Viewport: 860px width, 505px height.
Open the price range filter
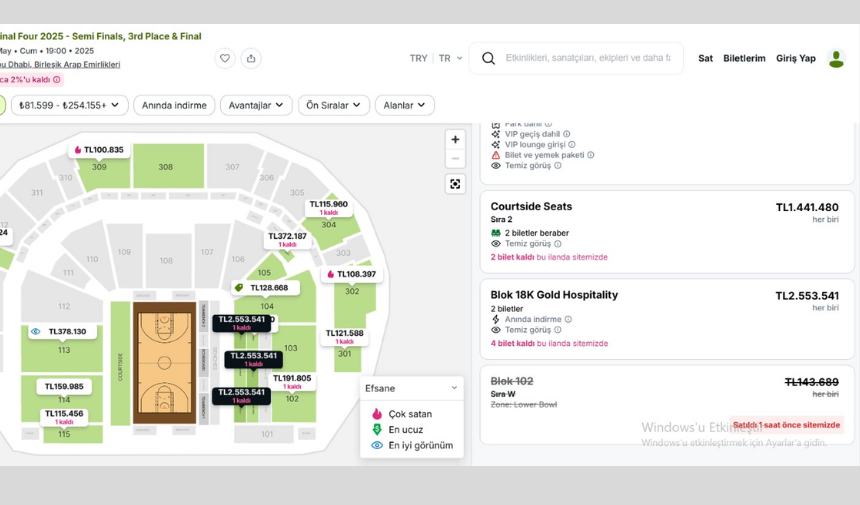[x=69, y=105]
